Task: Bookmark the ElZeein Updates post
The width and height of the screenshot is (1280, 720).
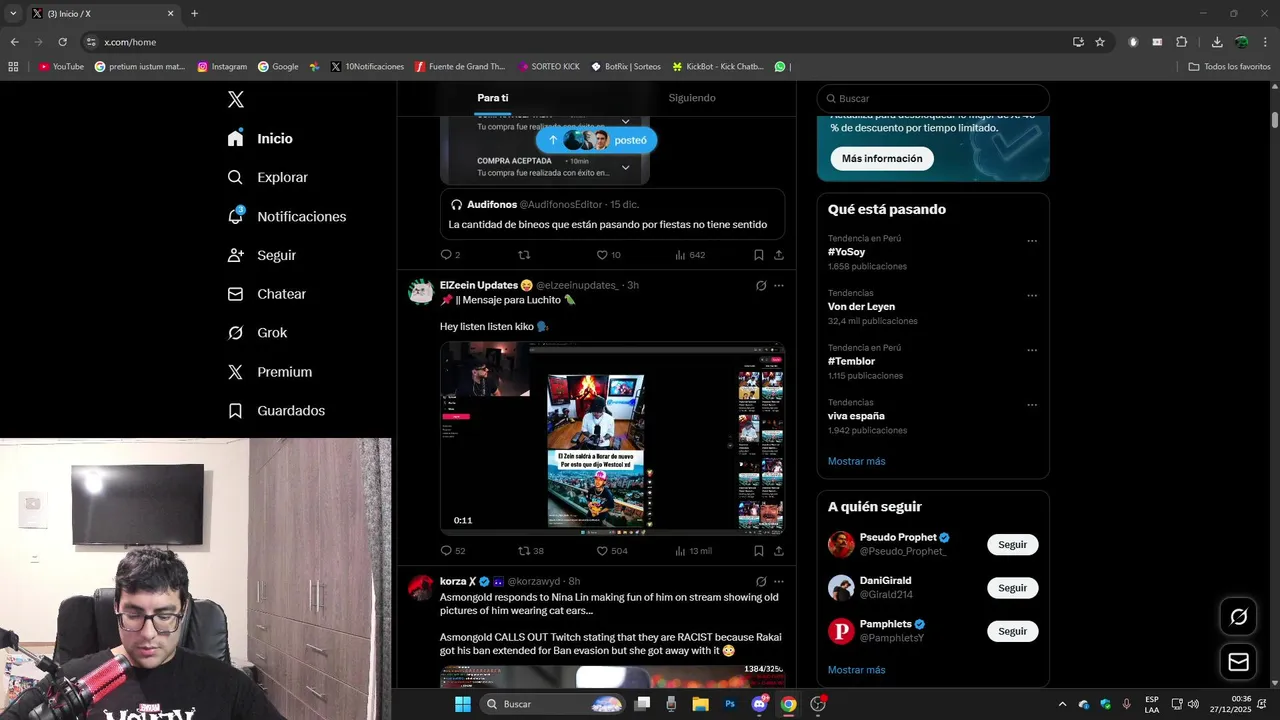Action: click(x=759, y=551)
